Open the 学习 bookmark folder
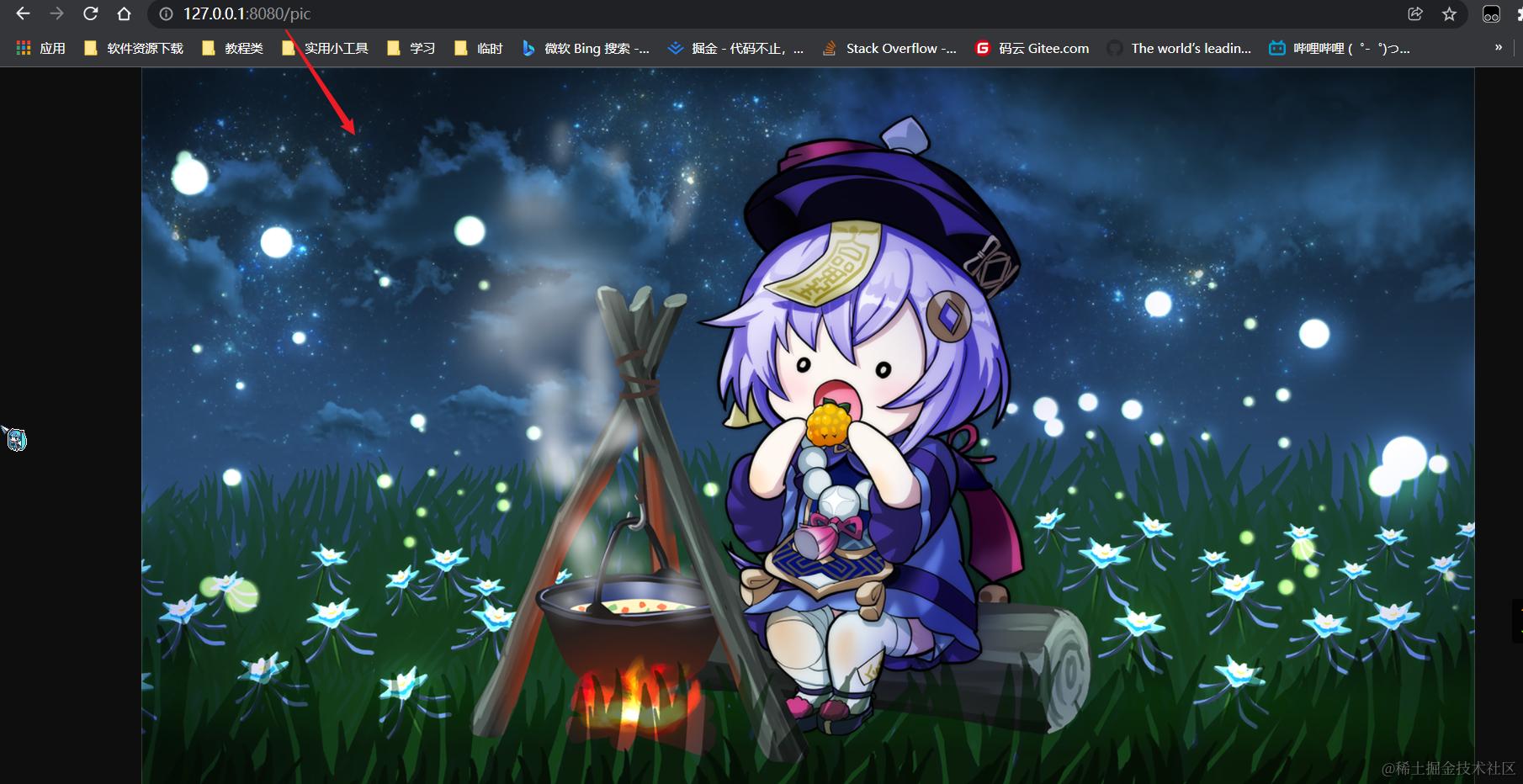The width and height of the screenshot is (1523, 784). (411, 48)
